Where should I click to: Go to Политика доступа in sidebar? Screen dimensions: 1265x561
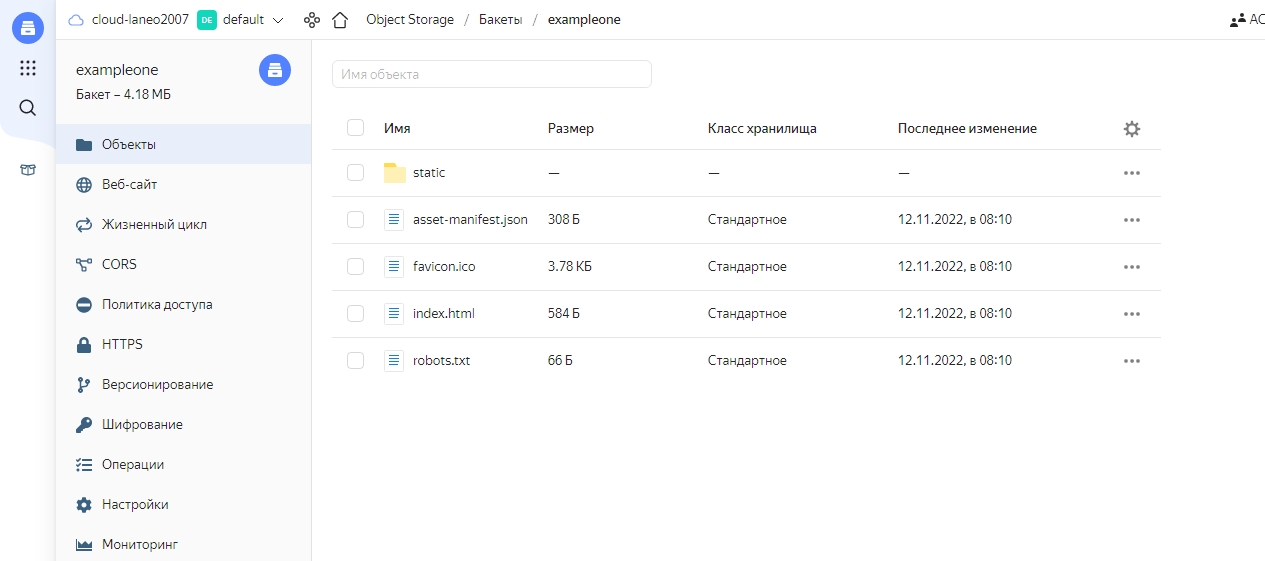[157, 305]
